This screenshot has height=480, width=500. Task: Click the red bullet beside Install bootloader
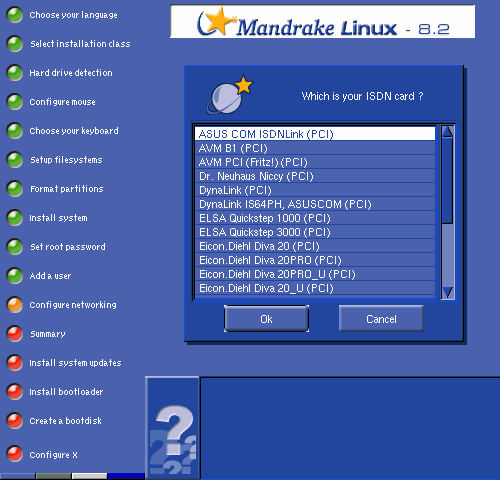[15, 392]
